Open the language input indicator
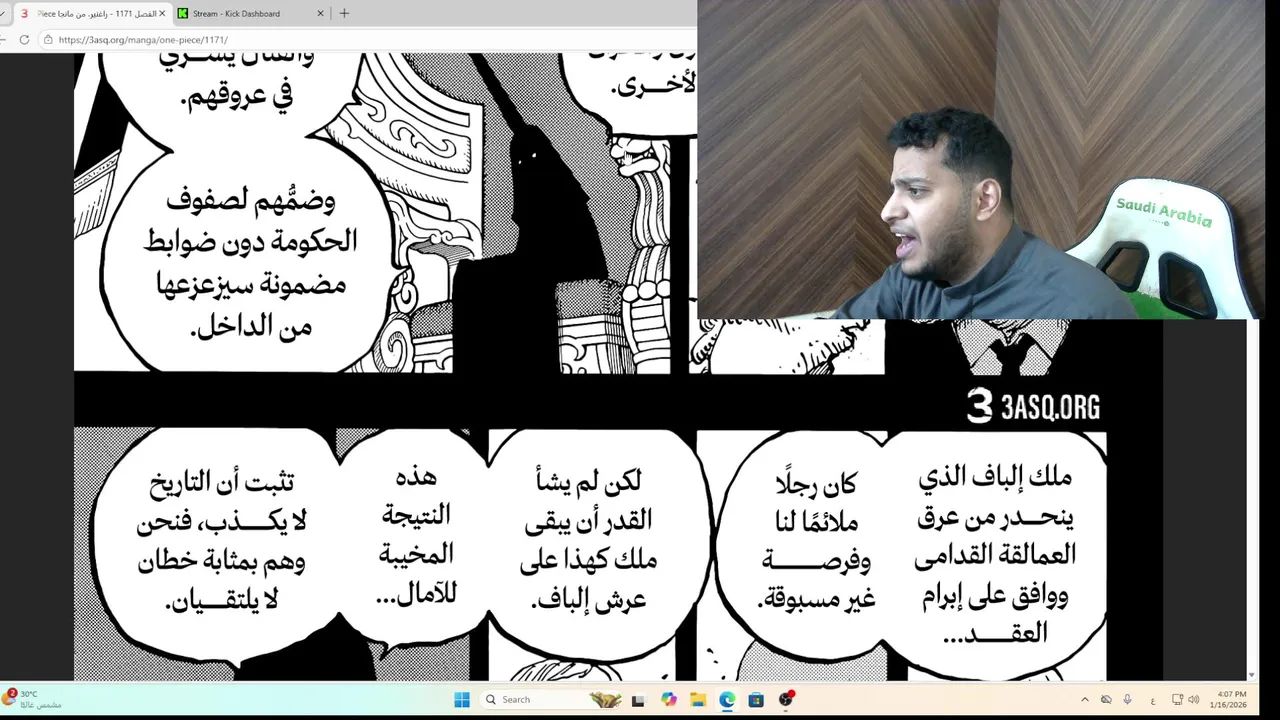1280x720 pixels. coord(1153,699)
